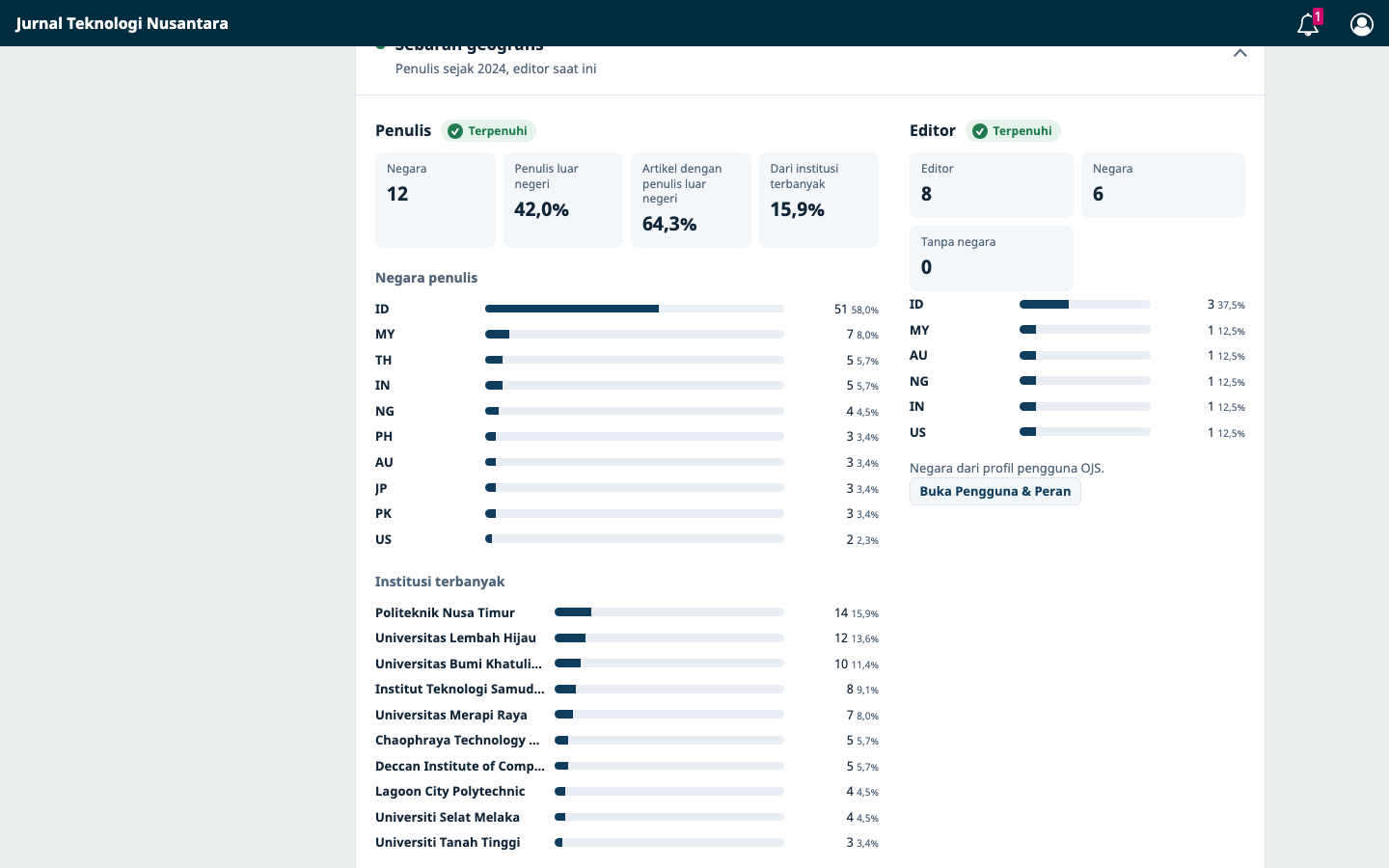Go to Jurnal Teknologi Nusantara home

122,23
